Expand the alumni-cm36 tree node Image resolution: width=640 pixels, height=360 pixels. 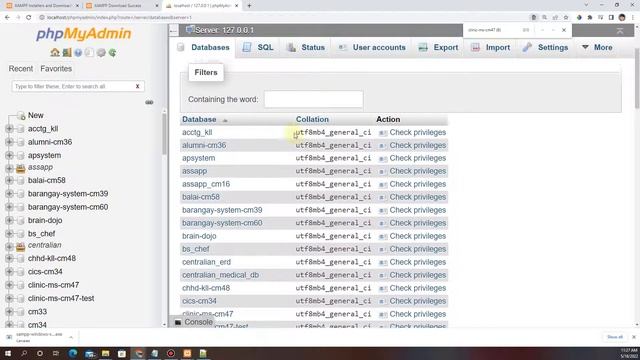[x=9, y=142]
